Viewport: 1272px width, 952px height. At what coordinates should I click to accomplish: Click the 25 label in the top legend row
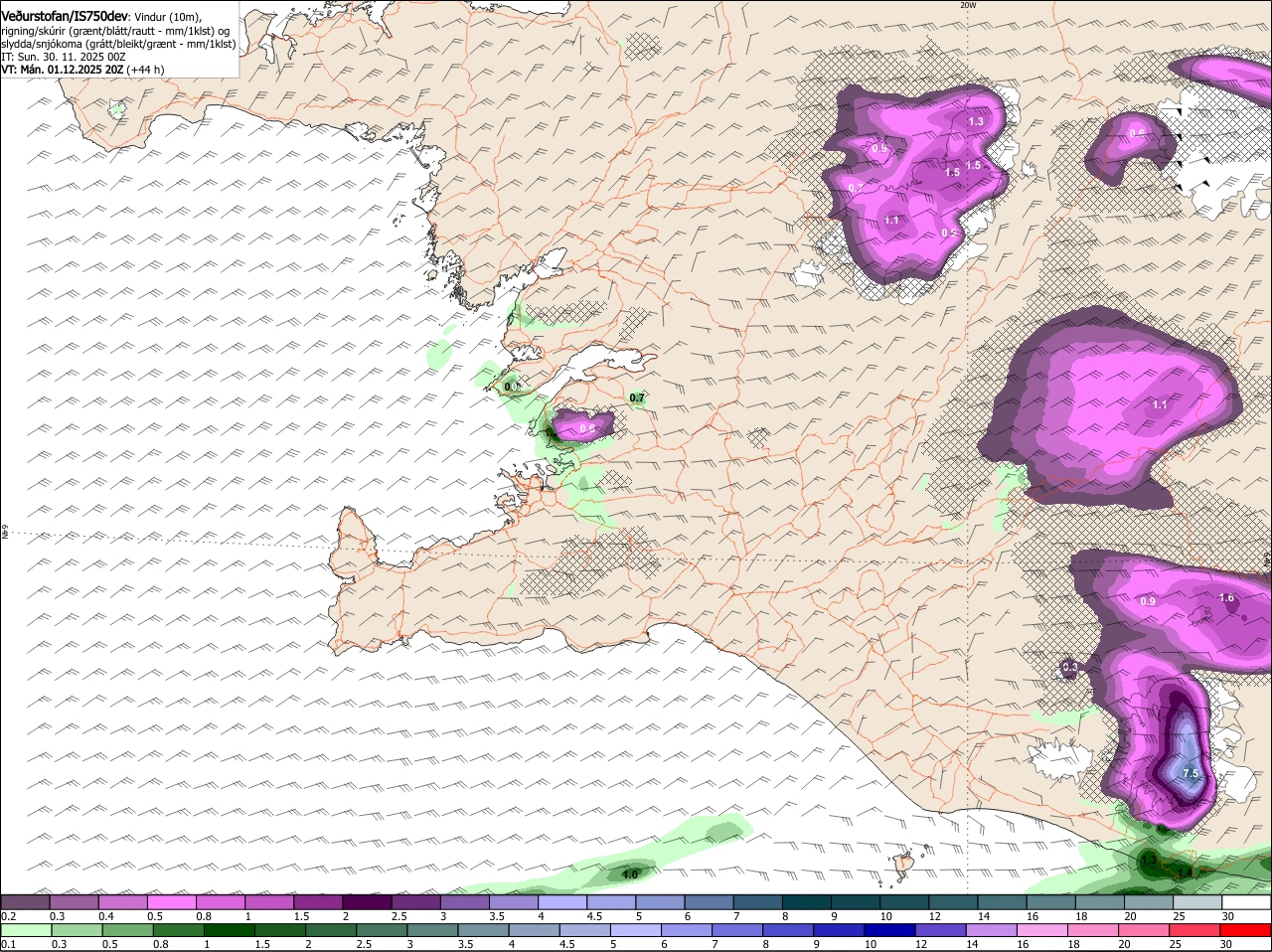pos(1179,915)
